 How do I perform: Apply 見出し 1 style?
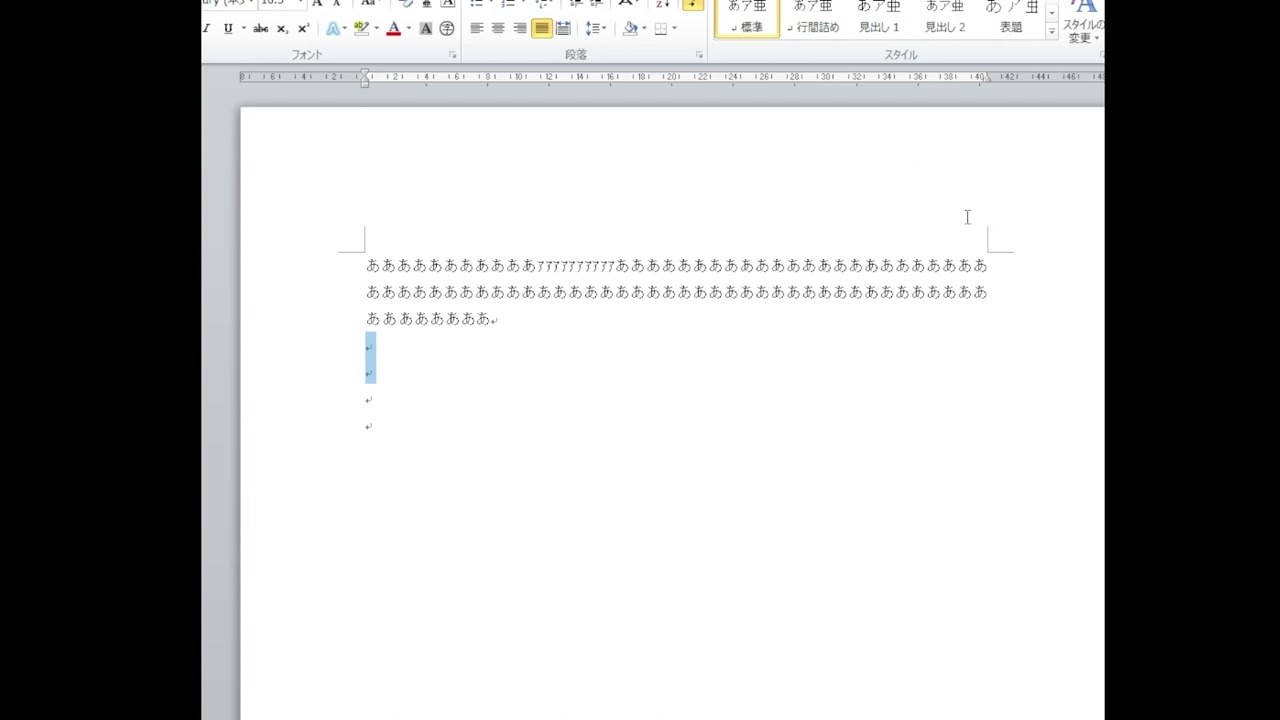coord(879,18)
